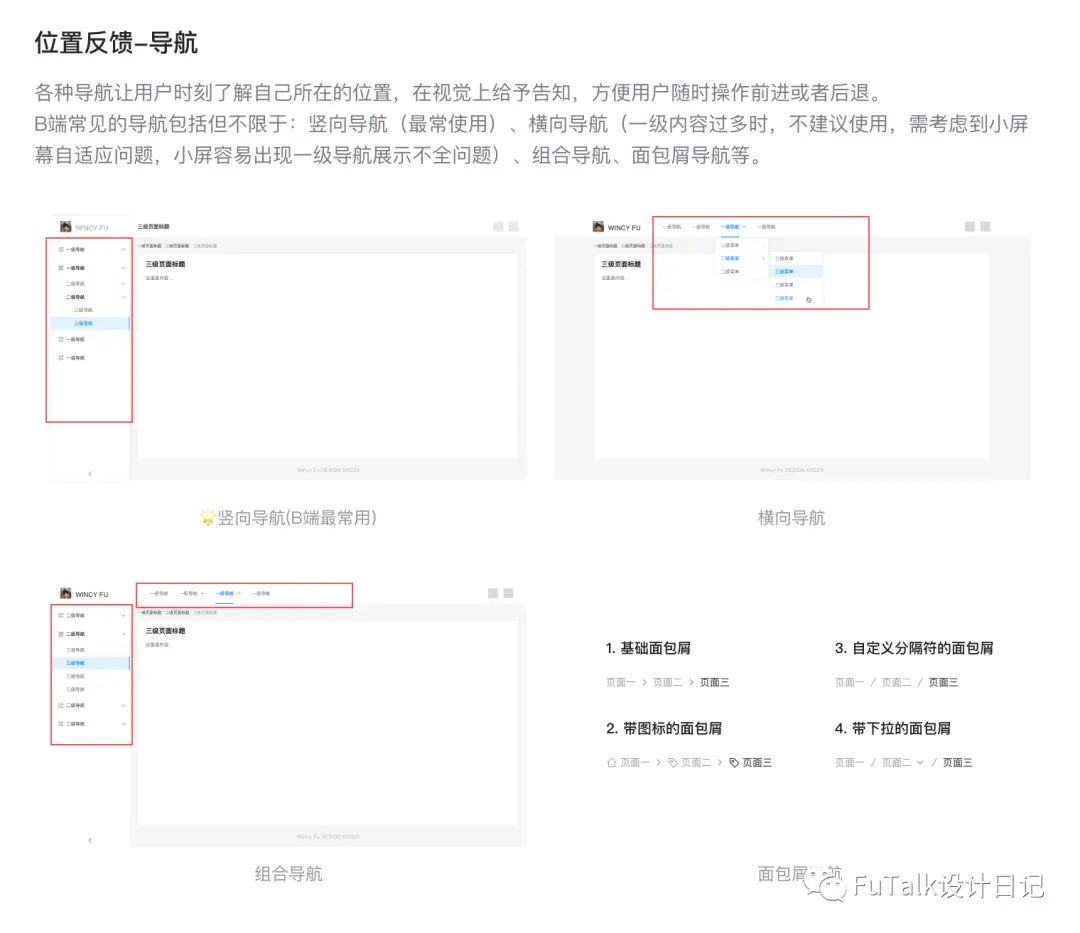Click the 位置反馈-导航 page title
Image resolution: width=1080 pixels, height=933 pixels.
(116, 43)
